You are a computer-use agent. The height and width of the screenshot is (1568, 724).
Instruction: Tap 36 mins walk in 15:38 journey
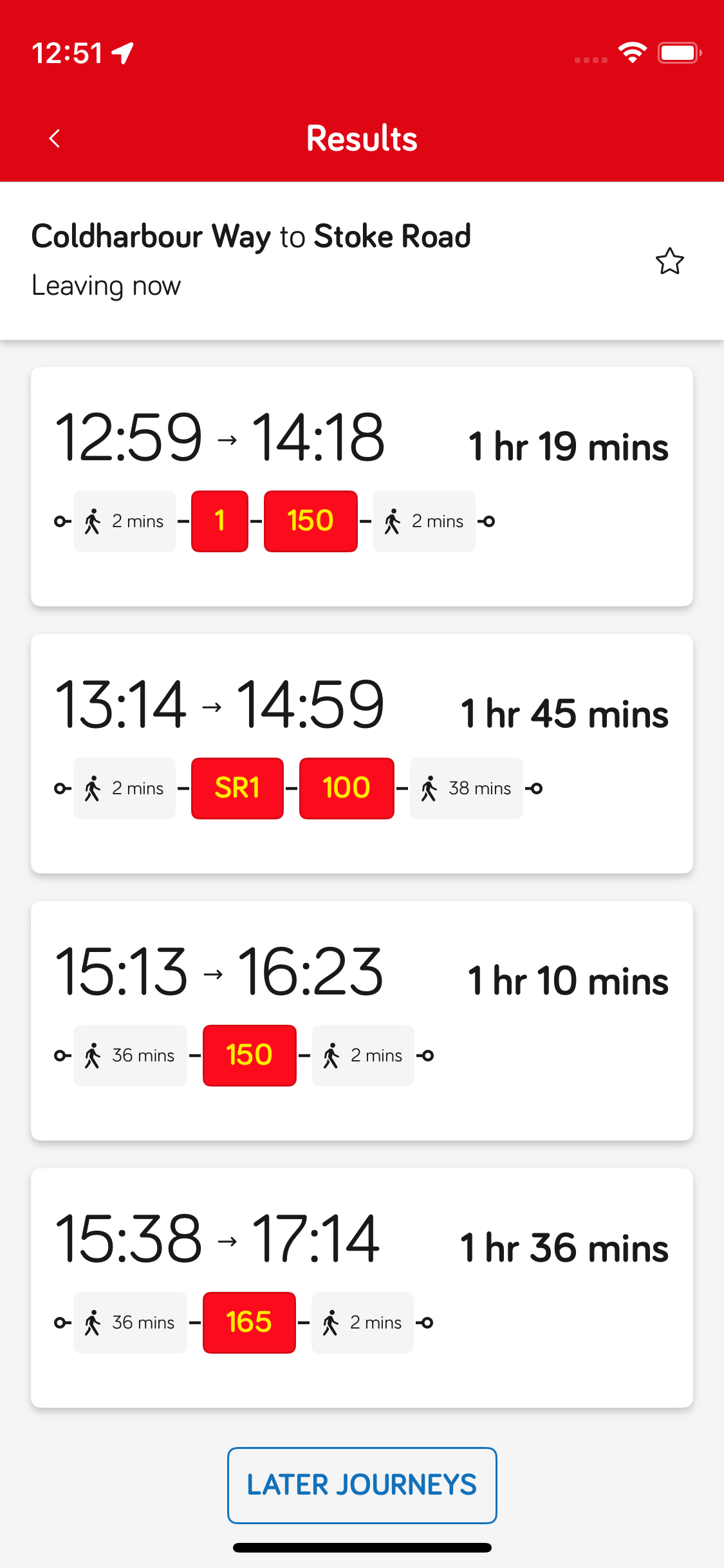[130, 1322]
